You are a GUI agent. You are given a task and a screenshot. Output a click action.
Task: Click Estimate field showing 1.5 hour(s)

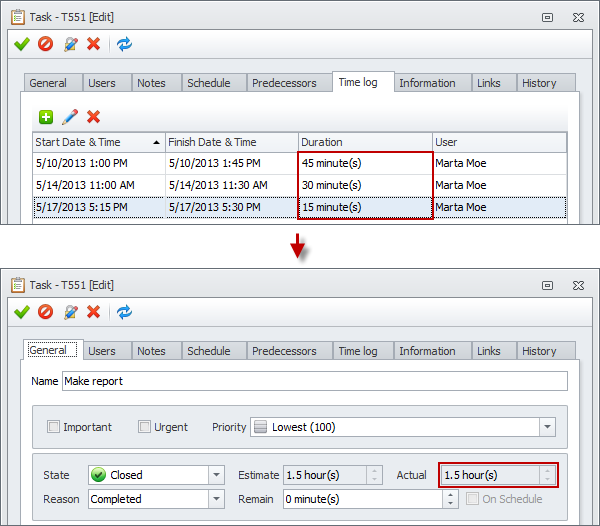(x=325, y=475)
